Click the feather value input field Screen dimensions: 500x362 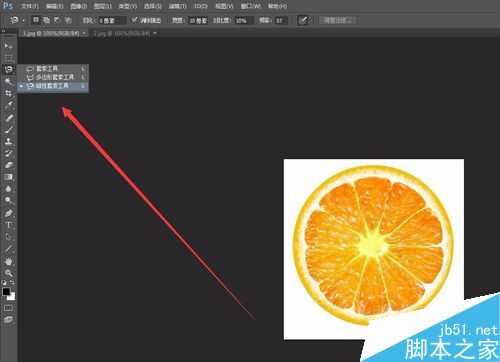[x=112, y=21]
